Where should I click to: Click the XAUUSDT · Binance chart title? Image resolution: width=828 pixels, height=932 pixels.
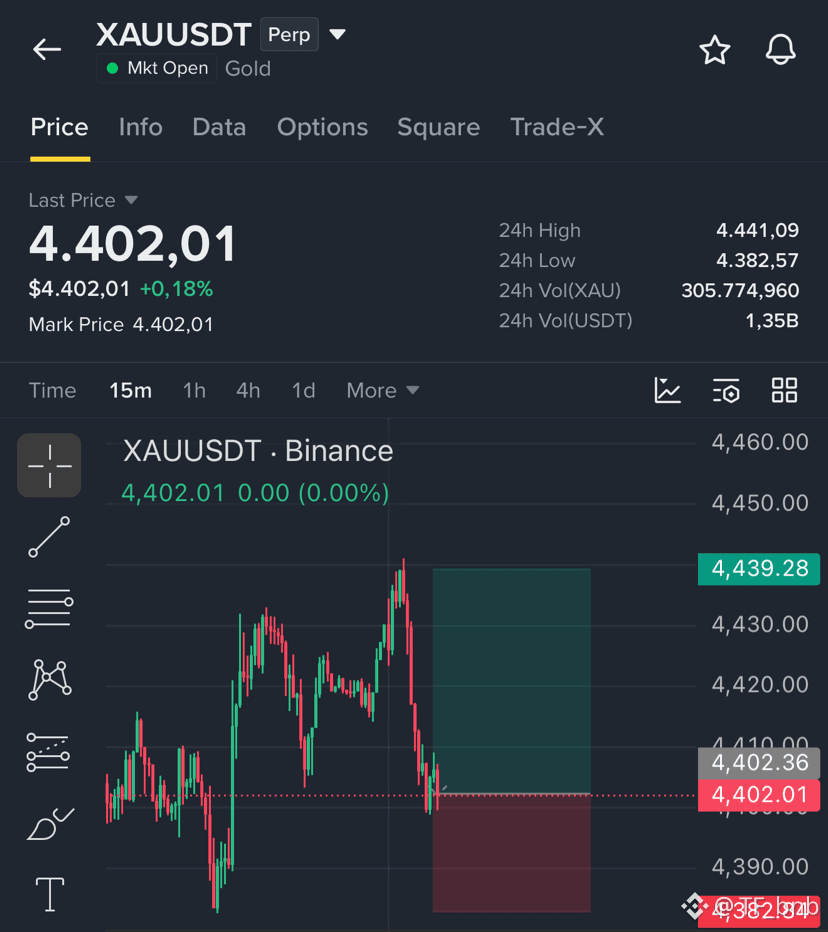[x=258, y=451]
